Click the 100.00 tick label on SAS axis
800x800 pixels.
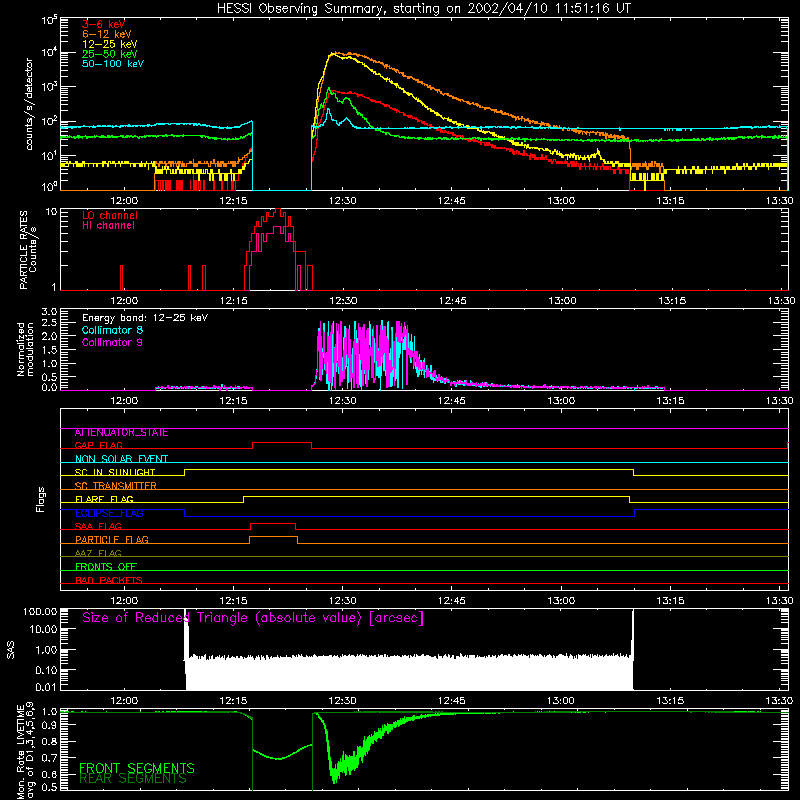point(40,611)
